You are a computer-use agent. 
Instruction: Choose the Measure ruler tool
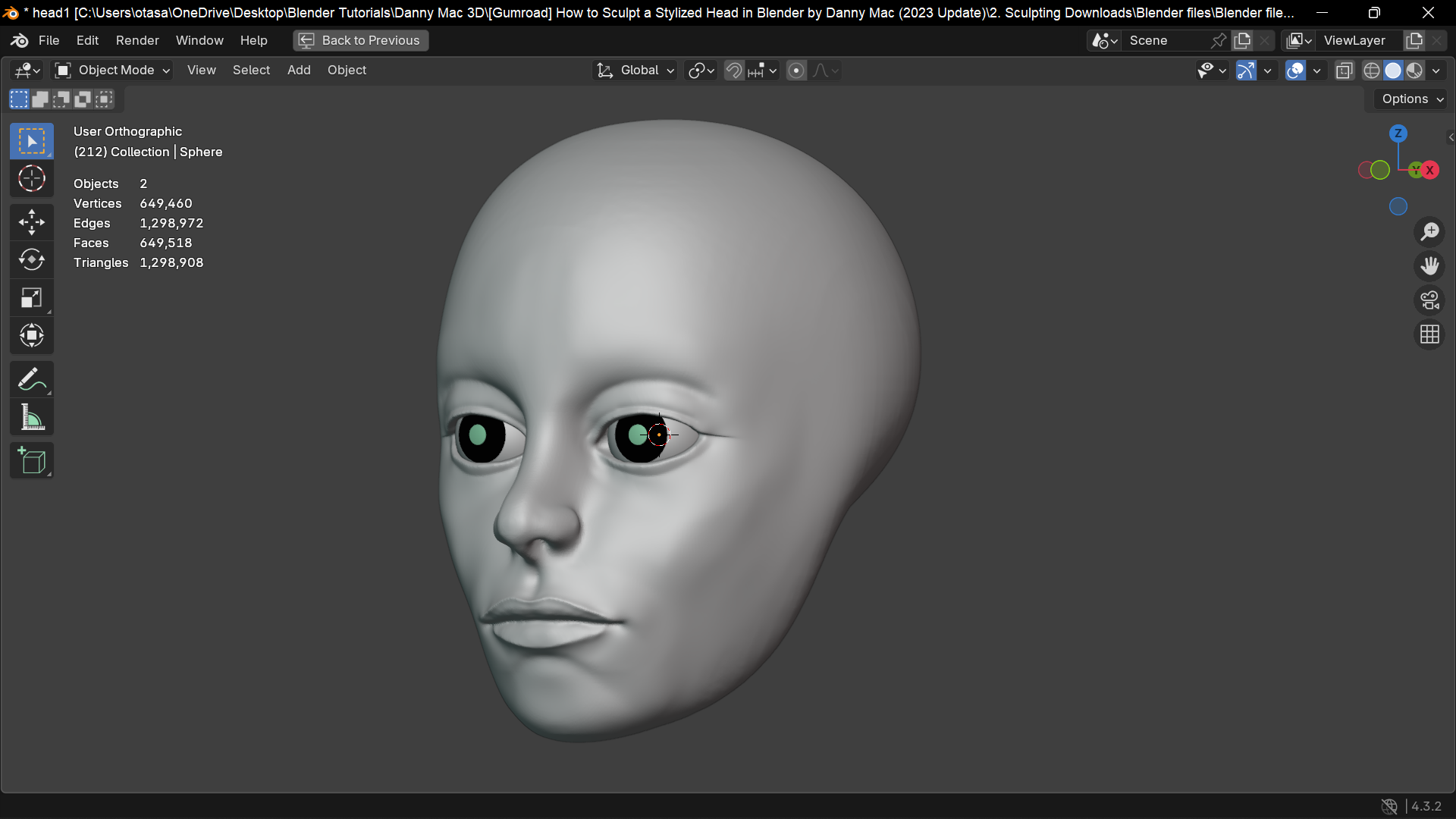[x=31, y=417]
